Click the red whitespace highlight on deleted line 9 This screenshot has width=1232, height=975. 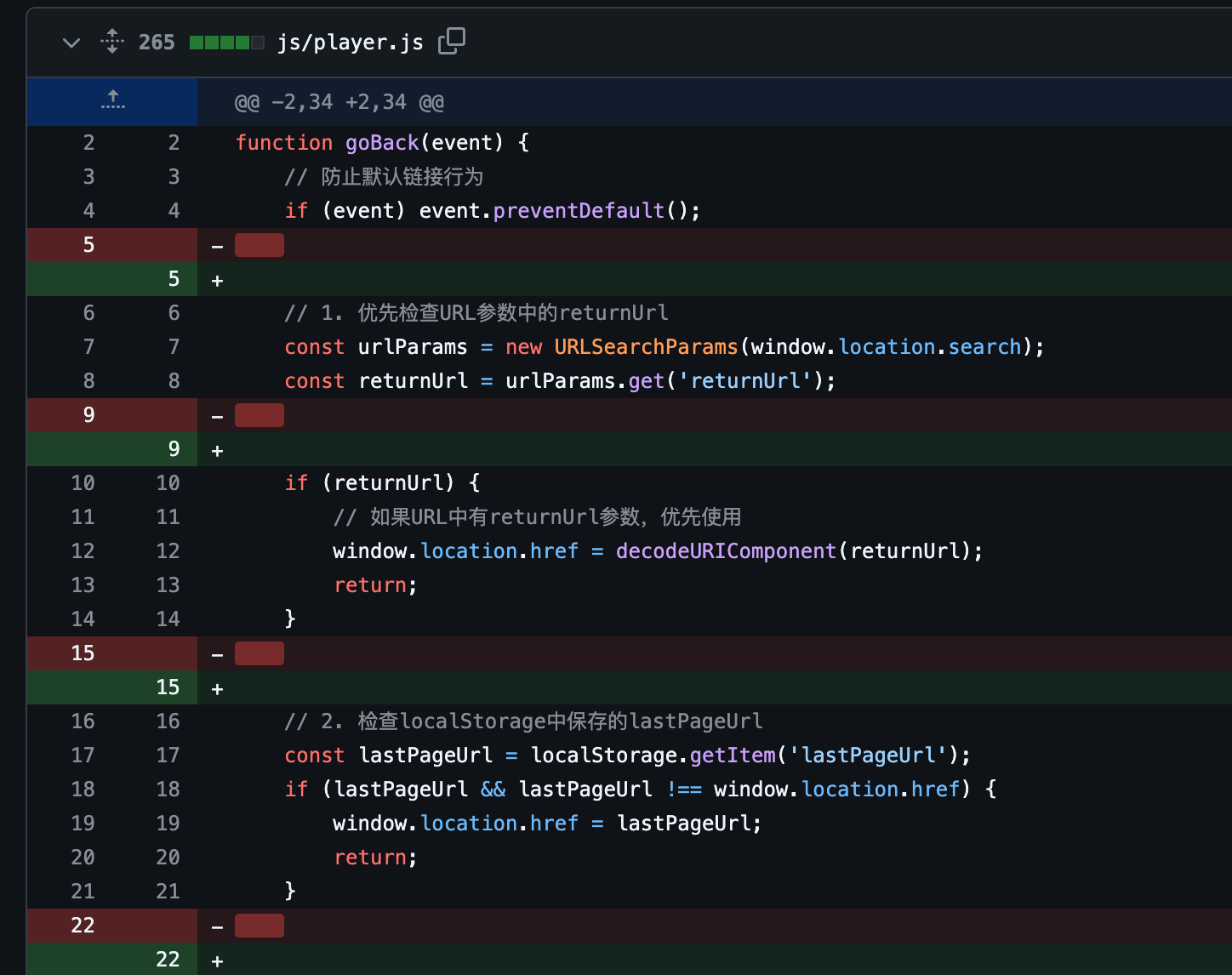260,415
